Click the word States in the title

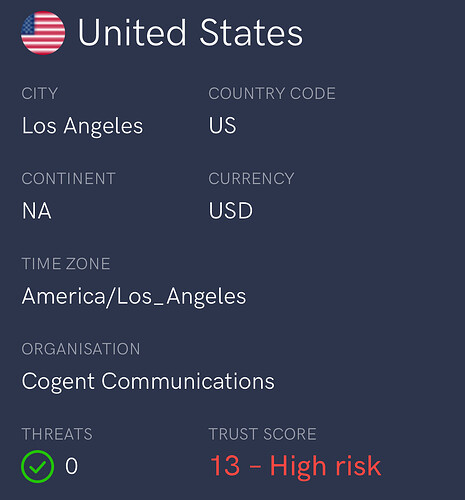coord(251,33)
